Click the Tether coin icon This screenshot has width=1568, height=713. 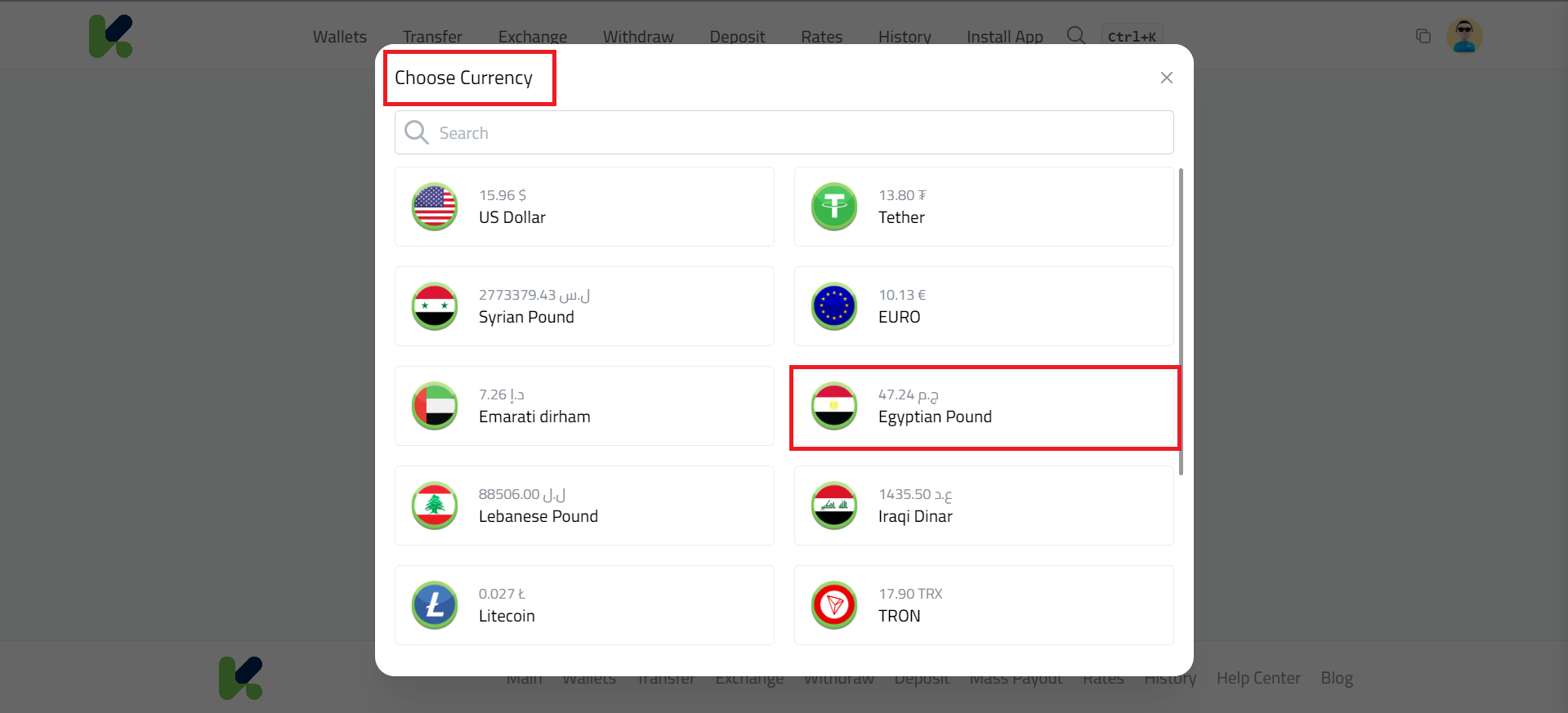pyautogui.click(x=834, y=207)
